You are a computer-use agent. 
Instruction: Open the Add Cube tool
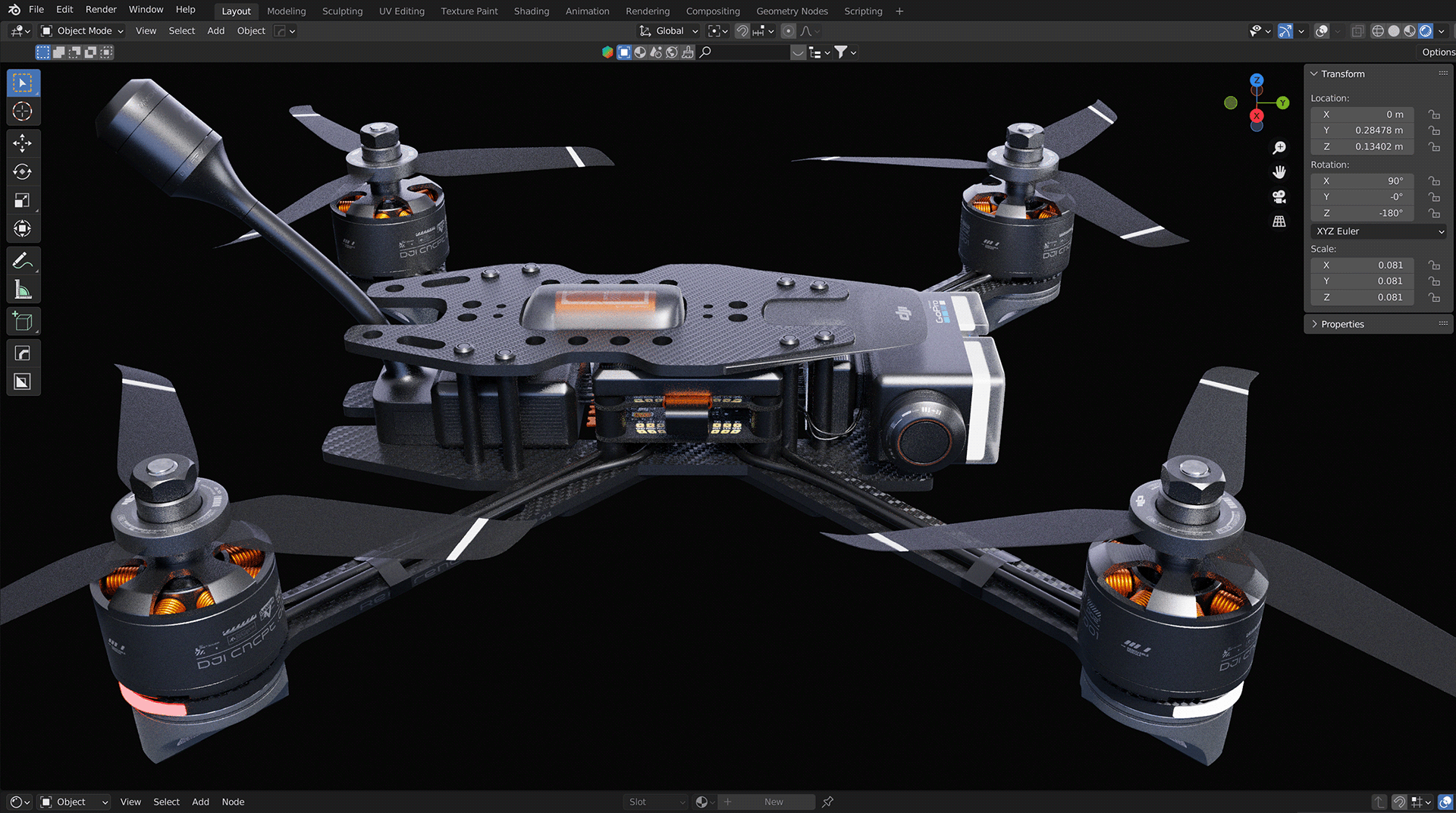coord(23,321)
